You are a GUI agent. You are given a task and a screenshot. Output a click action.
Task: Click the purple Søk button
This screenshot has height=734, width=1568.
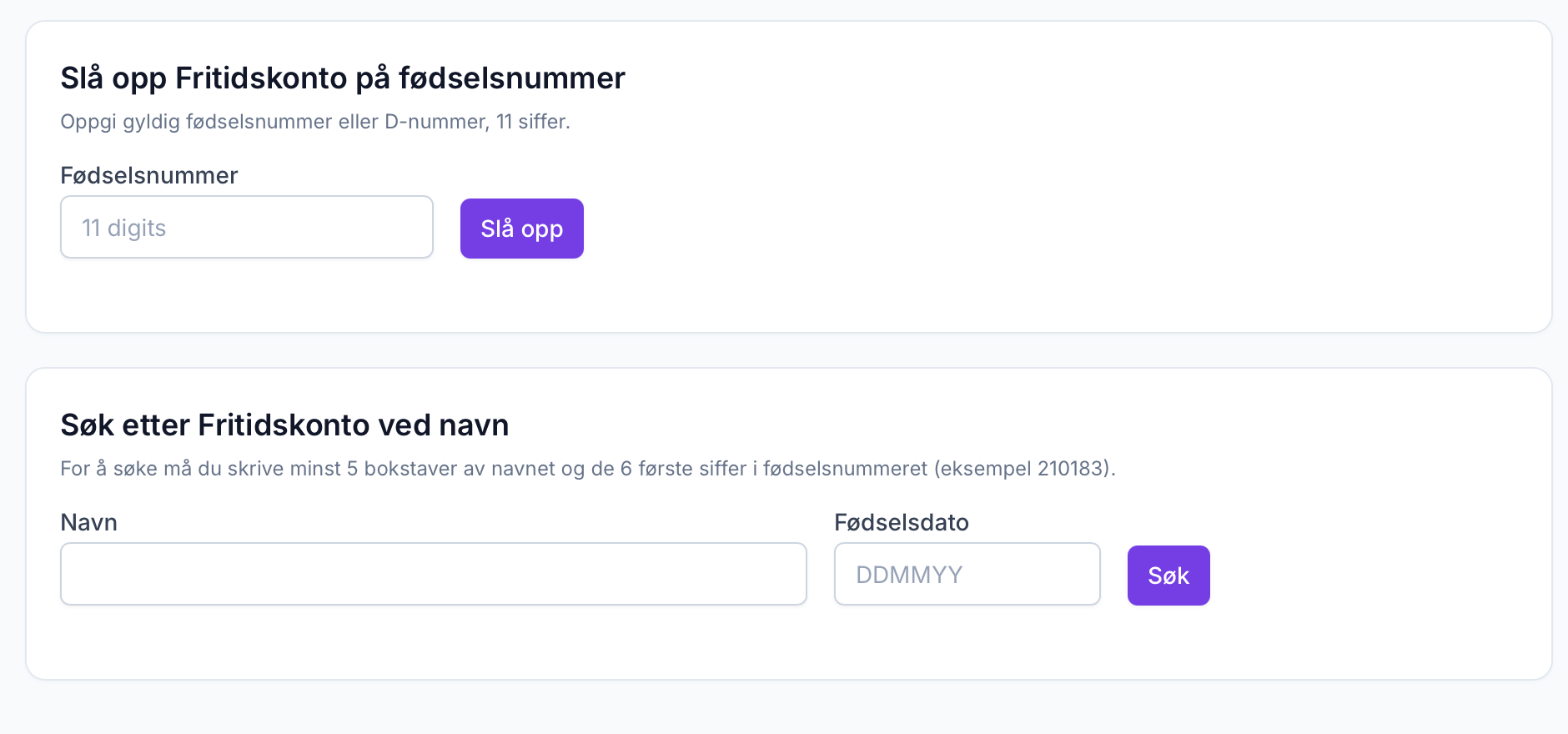(1168, 576)
